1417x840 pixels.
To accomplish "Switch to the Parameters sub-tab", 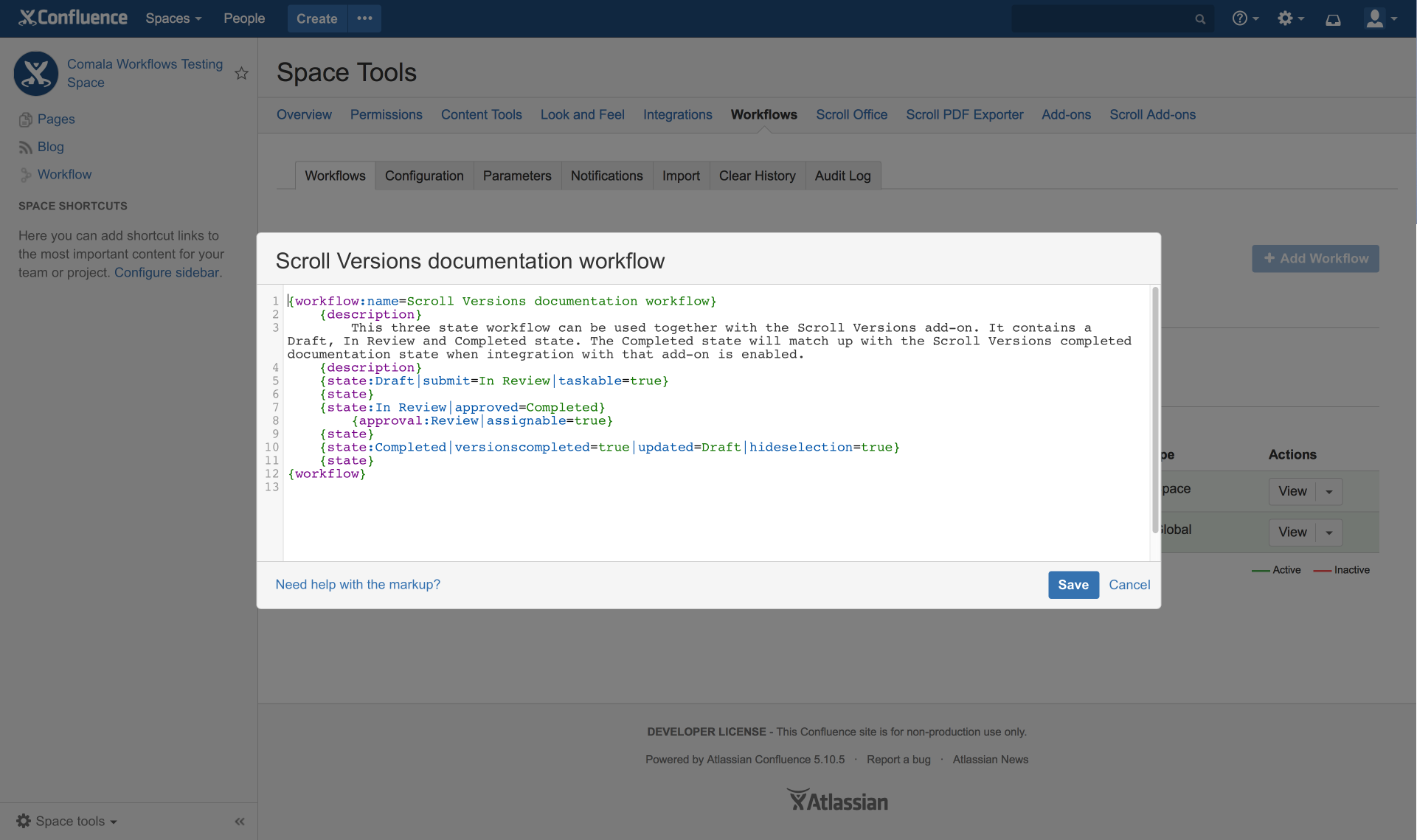I will pos(517,176).
